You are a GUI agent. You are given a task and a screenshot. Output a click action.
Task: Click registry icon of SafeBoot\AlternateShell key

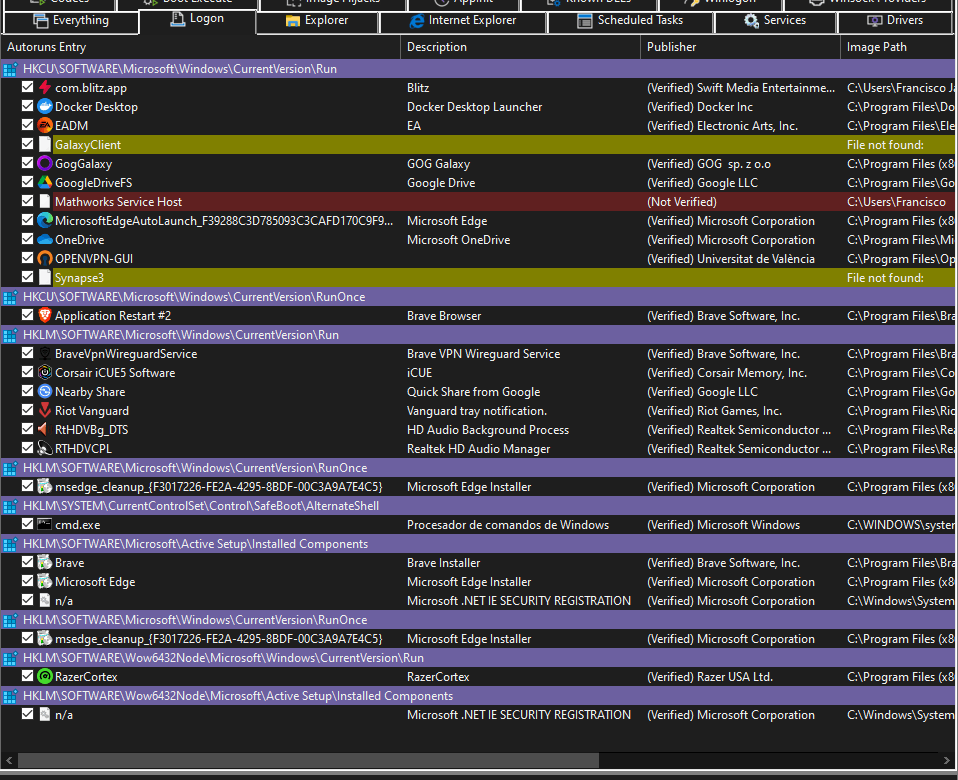[10, 506]
